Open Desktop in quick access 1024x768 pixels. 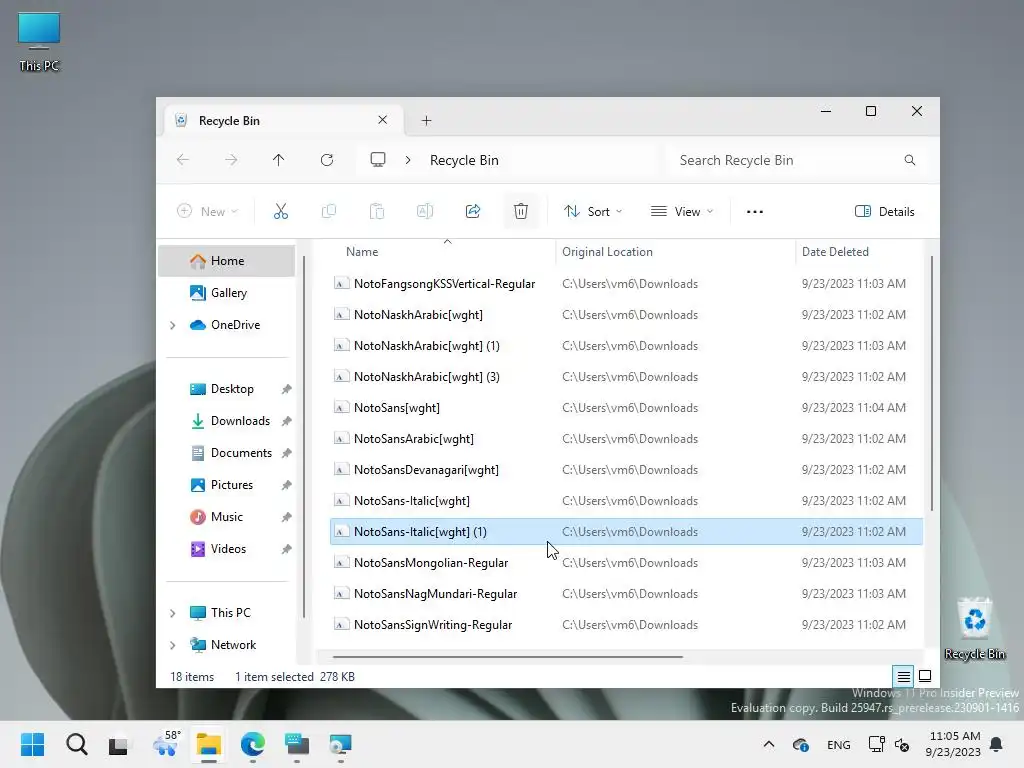227,389
